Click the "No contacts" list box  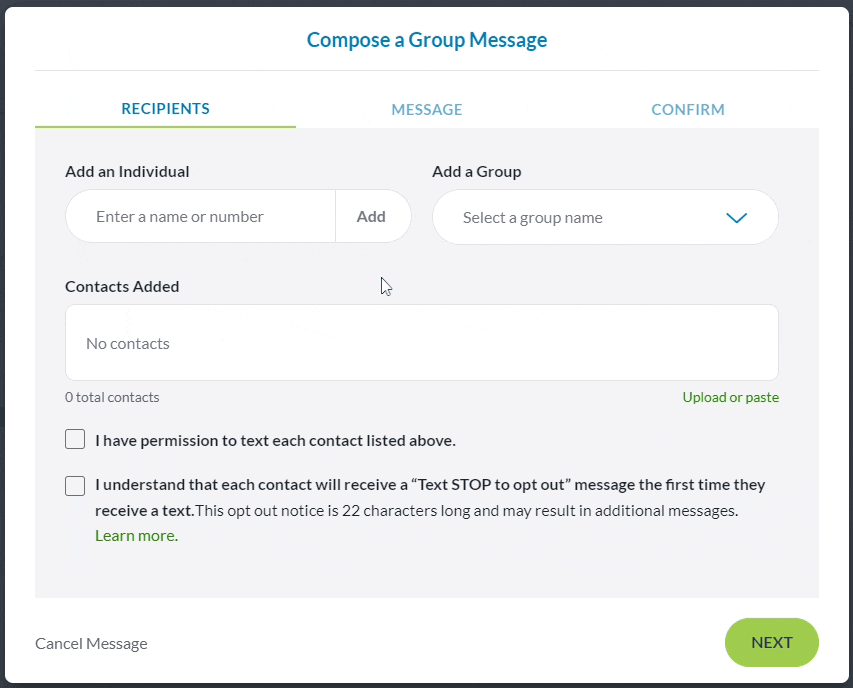click(x=421, y=343)
